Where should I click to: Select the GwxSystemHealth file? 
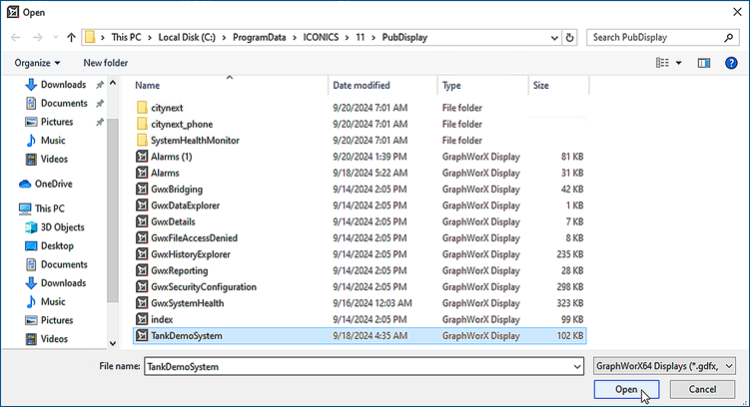pos(187,303)
